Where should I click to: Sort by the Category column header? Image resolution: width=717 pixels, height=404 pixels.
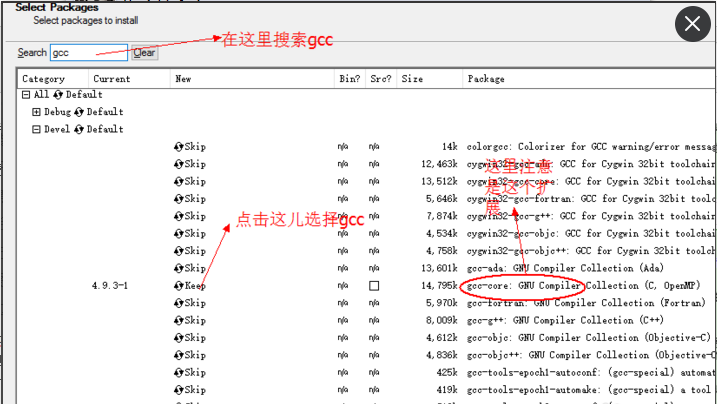[x=53, y=79]
